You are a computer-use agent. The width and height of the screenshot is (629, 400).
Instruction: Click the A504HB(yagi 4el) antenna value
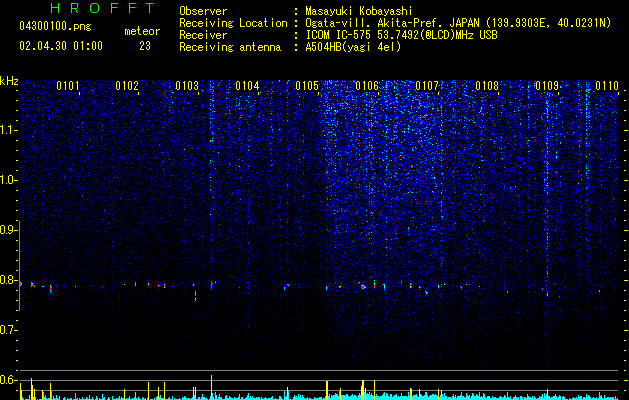pos(353,47)
